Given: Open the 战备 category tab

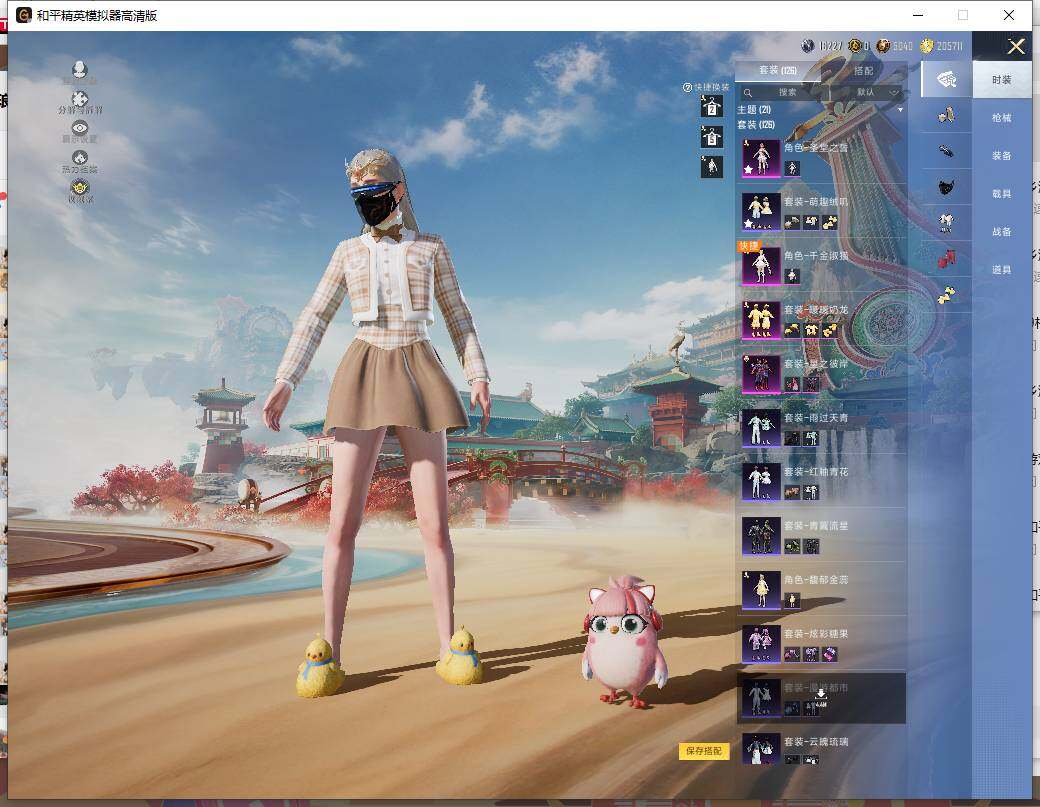Looking at the screenshot, I should (x=1002, y=231).
